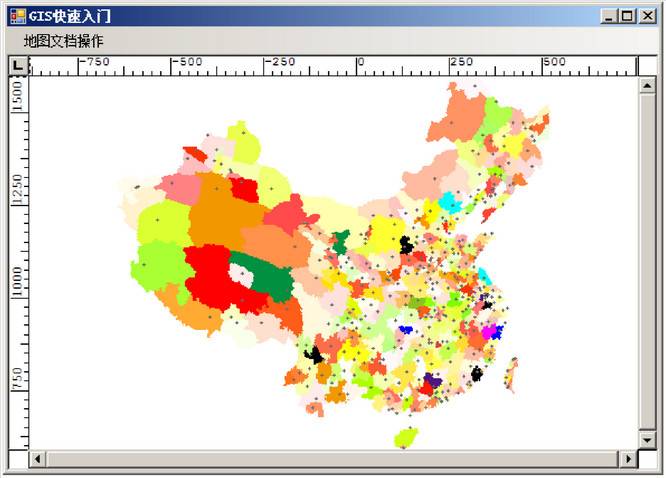Minimize the GIS快速入门 window
666x478 pixels.
pos(610,16)
